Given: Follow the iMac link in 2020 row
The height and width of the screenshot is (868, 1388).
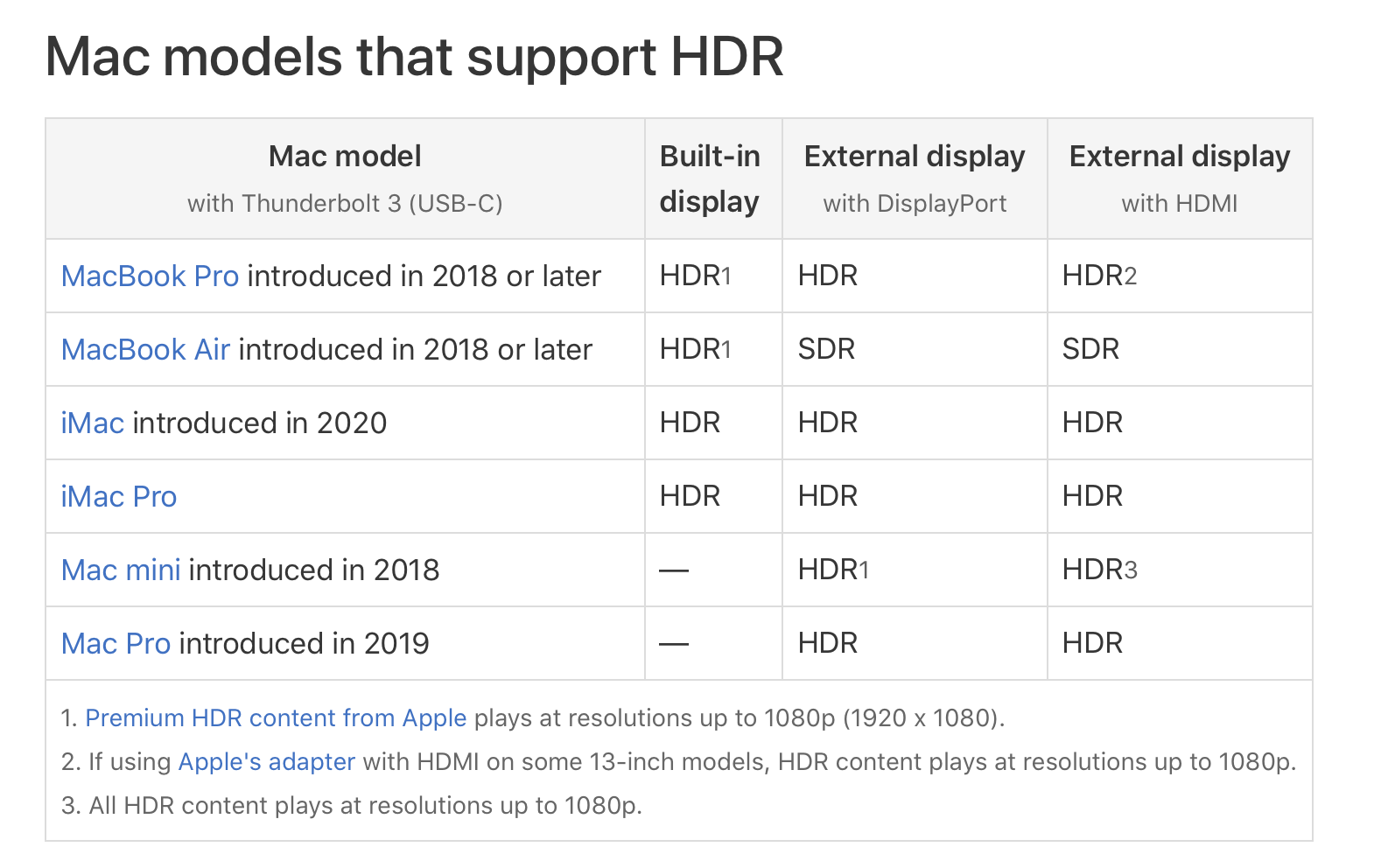Looking at the screenshot, I should (x=93, y=423).
